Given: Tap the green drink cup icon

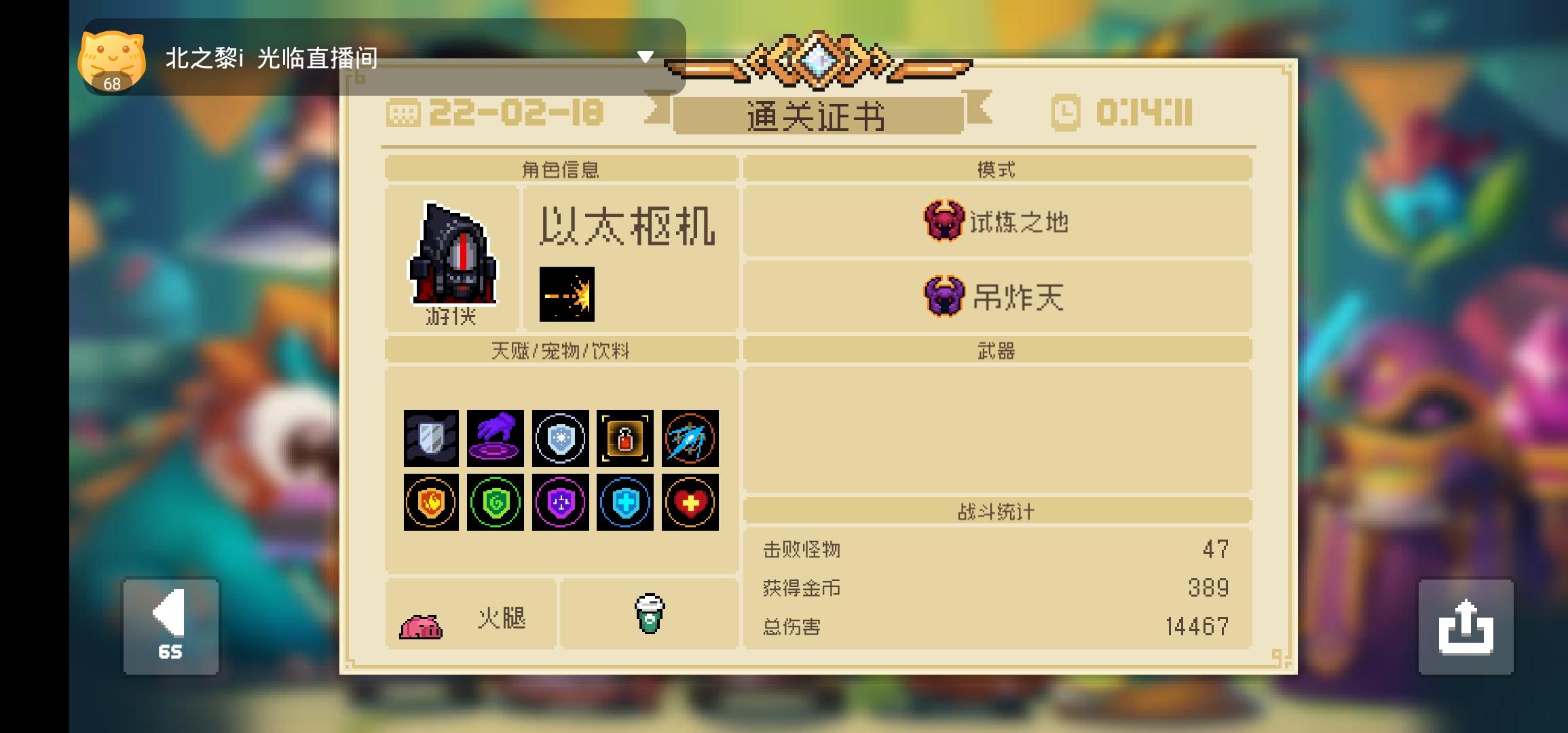Looking at the screenshot, I should [650, 614].
